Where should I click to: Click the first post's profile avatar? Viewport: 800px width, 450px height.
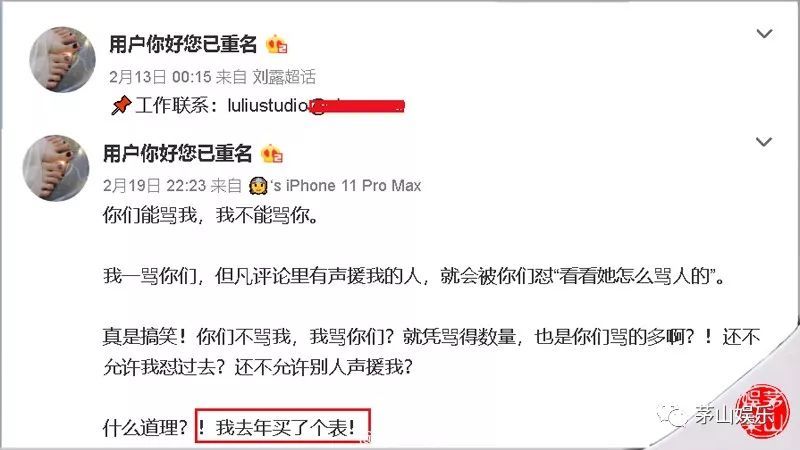[62, 60]
